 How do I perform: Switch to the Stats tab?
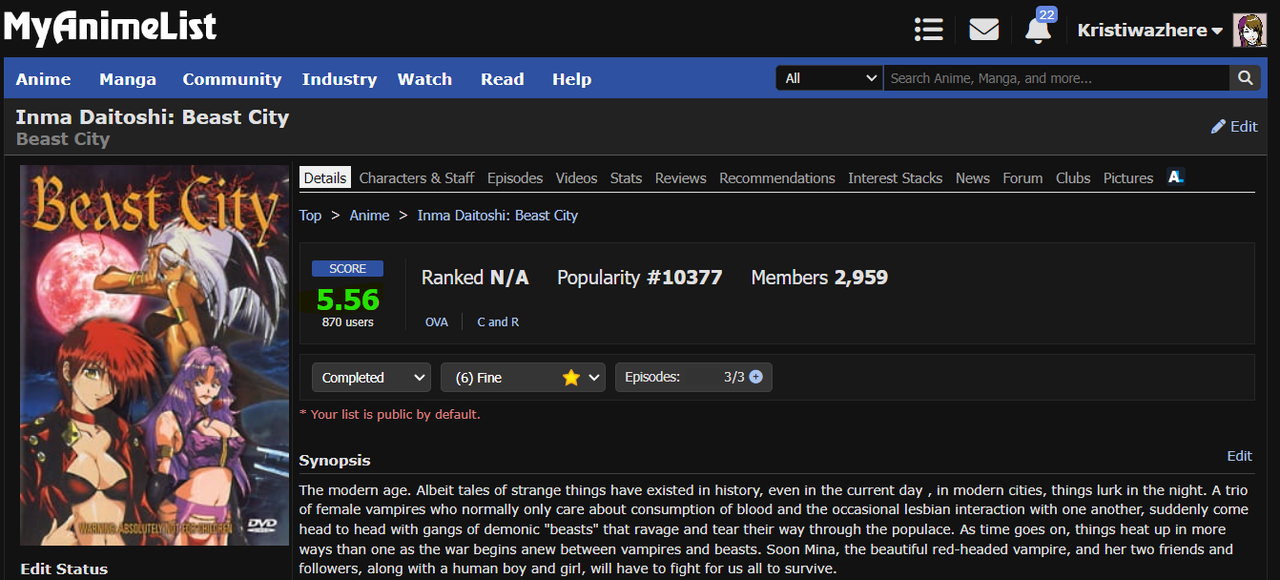click(626, 178)
